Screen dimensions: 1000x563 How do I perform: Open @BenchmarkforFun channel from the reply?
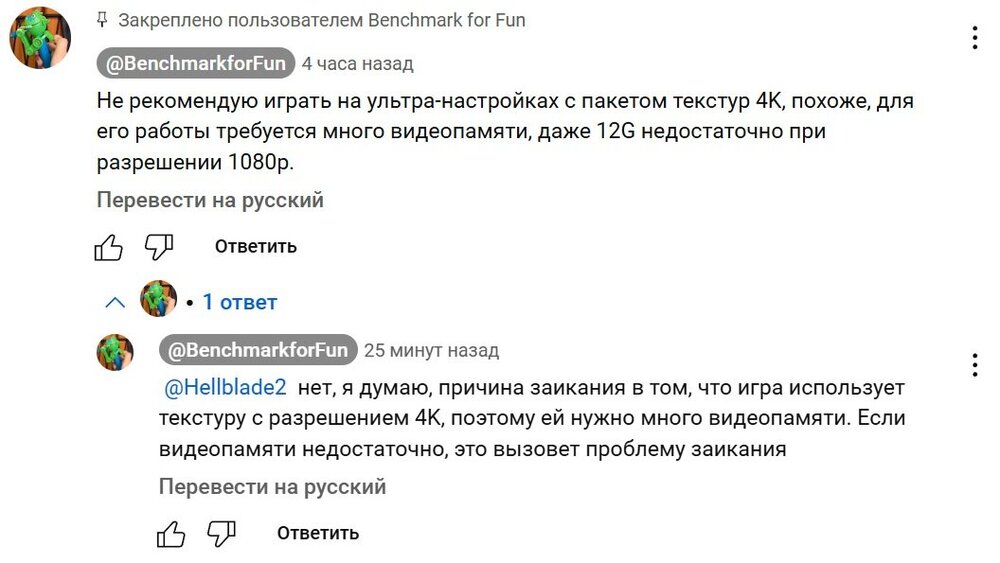[x=258, y=350]
